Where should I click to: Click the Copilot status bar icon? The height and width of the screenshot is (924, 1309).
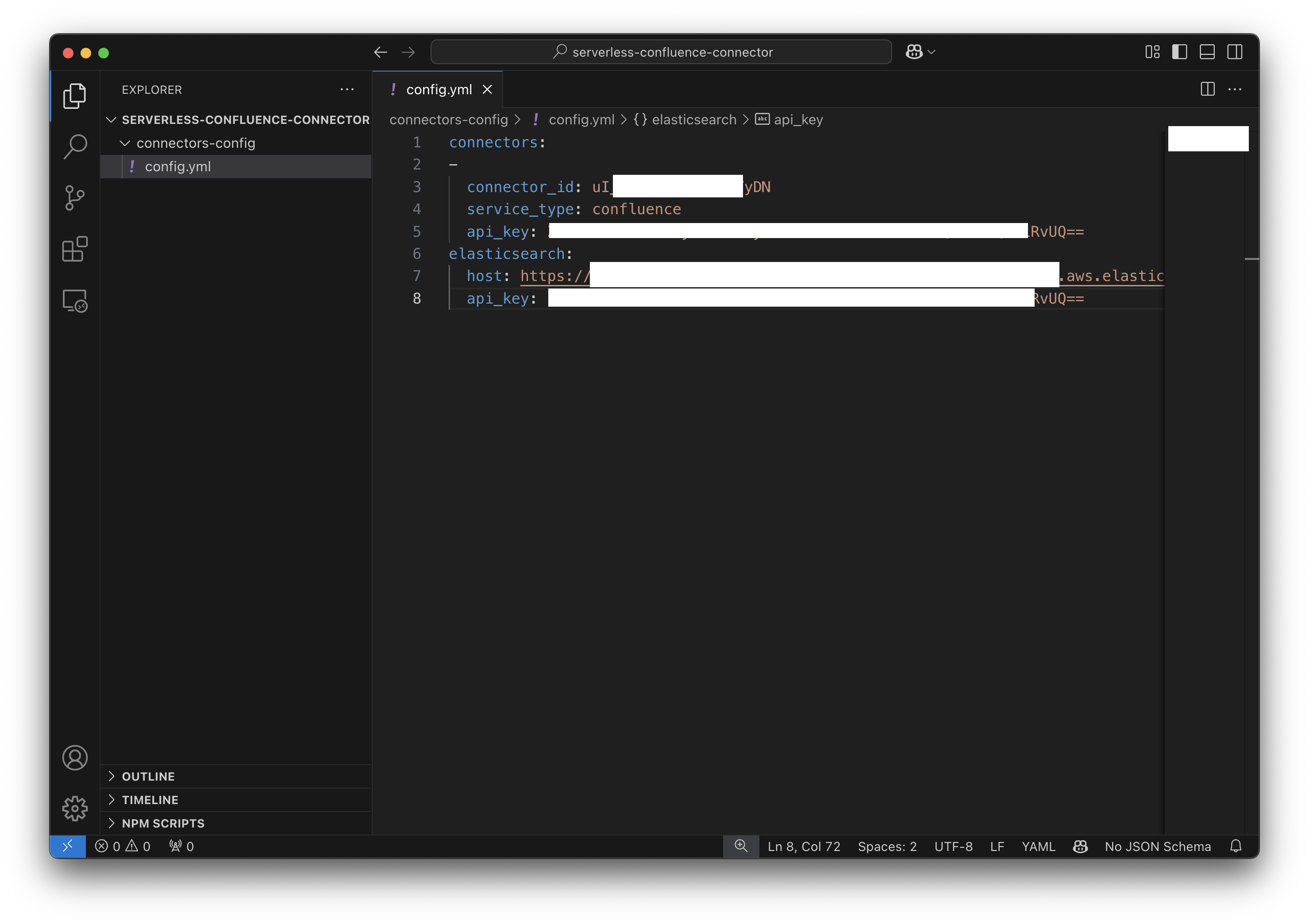1080,847
